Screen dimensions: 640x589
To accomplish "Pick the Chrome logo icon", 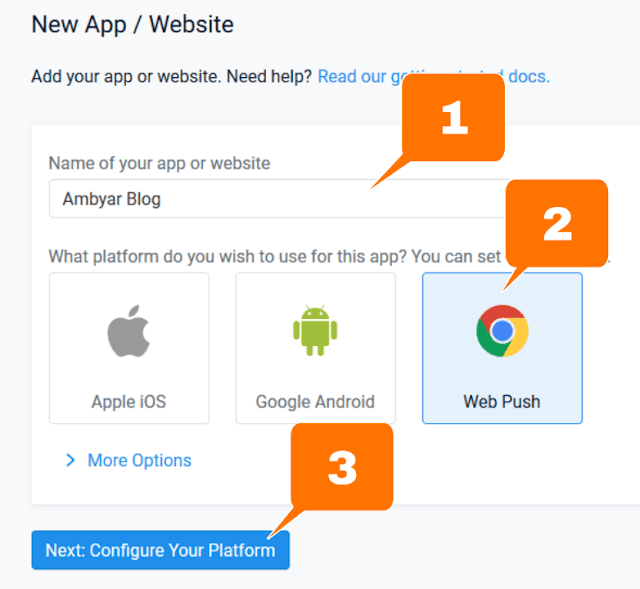I will pos(502,331).
